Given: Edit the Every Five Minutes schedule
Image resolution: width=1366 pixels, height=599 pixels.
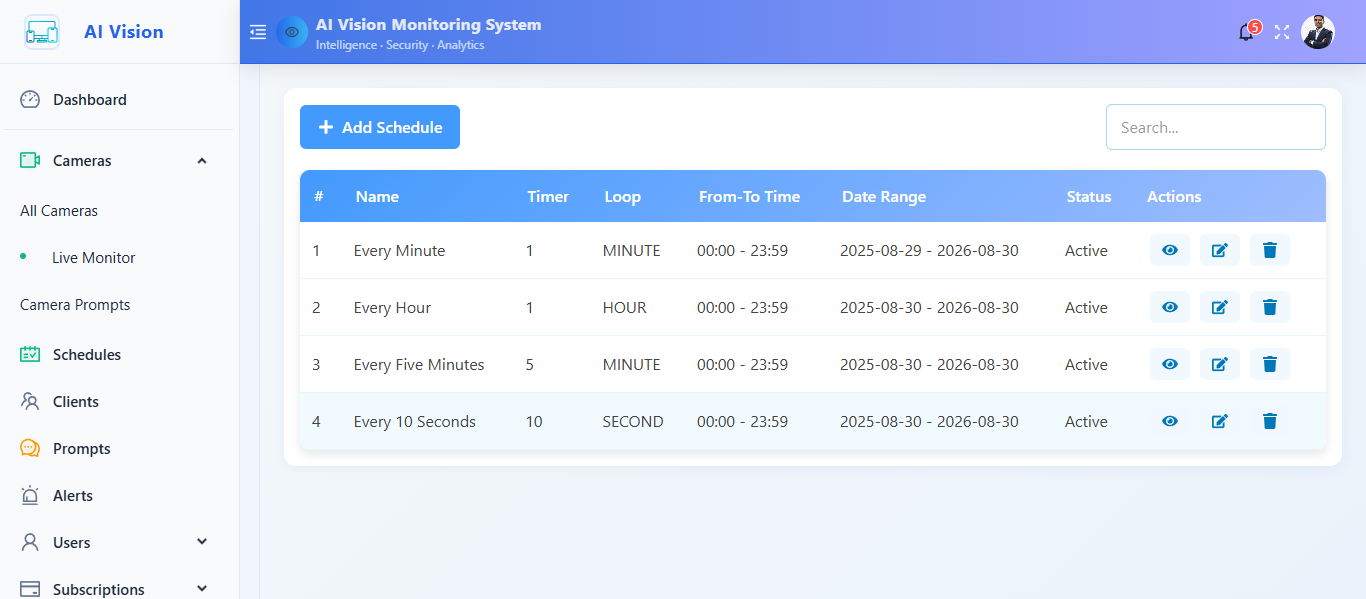Looking at the screenshot, I should pos(1219,364).
